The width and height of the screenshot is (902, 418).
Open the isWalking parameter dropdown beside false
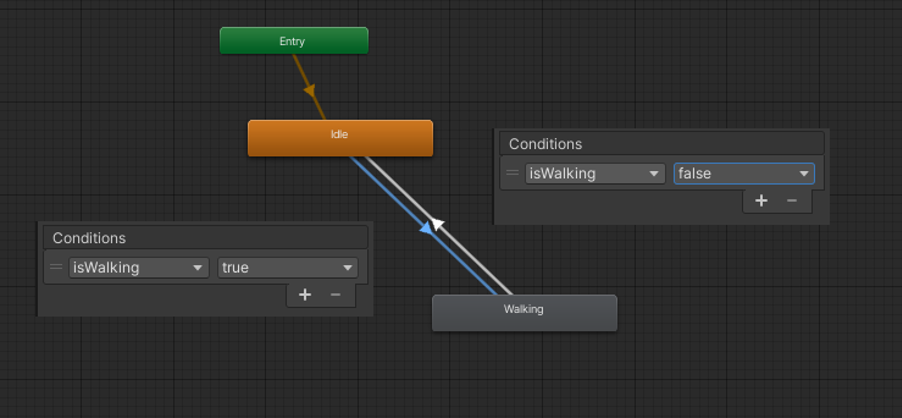coord(595,173)
